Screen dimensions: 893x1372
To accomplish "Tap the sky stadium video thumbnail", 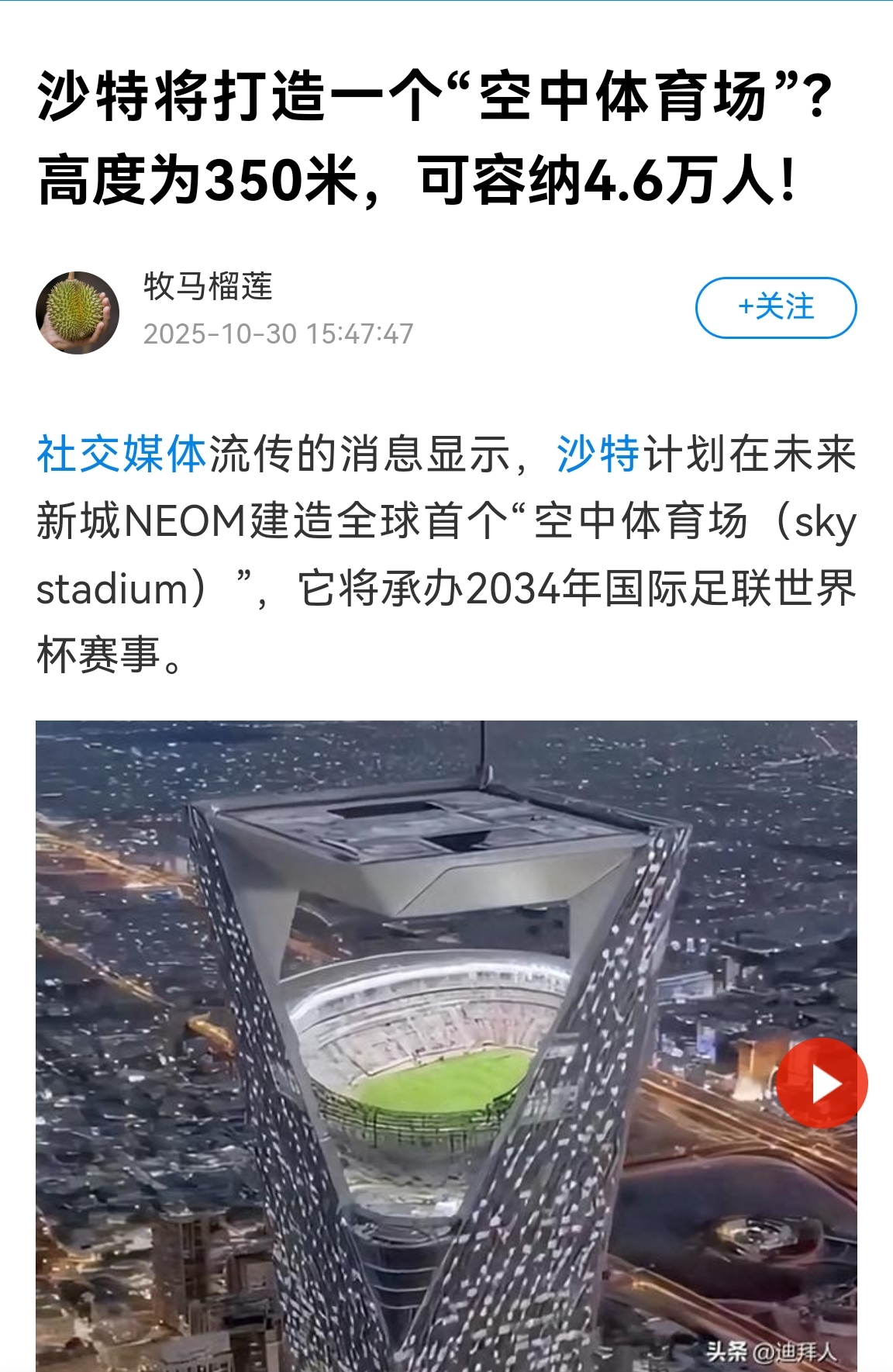I will 446,1046.
